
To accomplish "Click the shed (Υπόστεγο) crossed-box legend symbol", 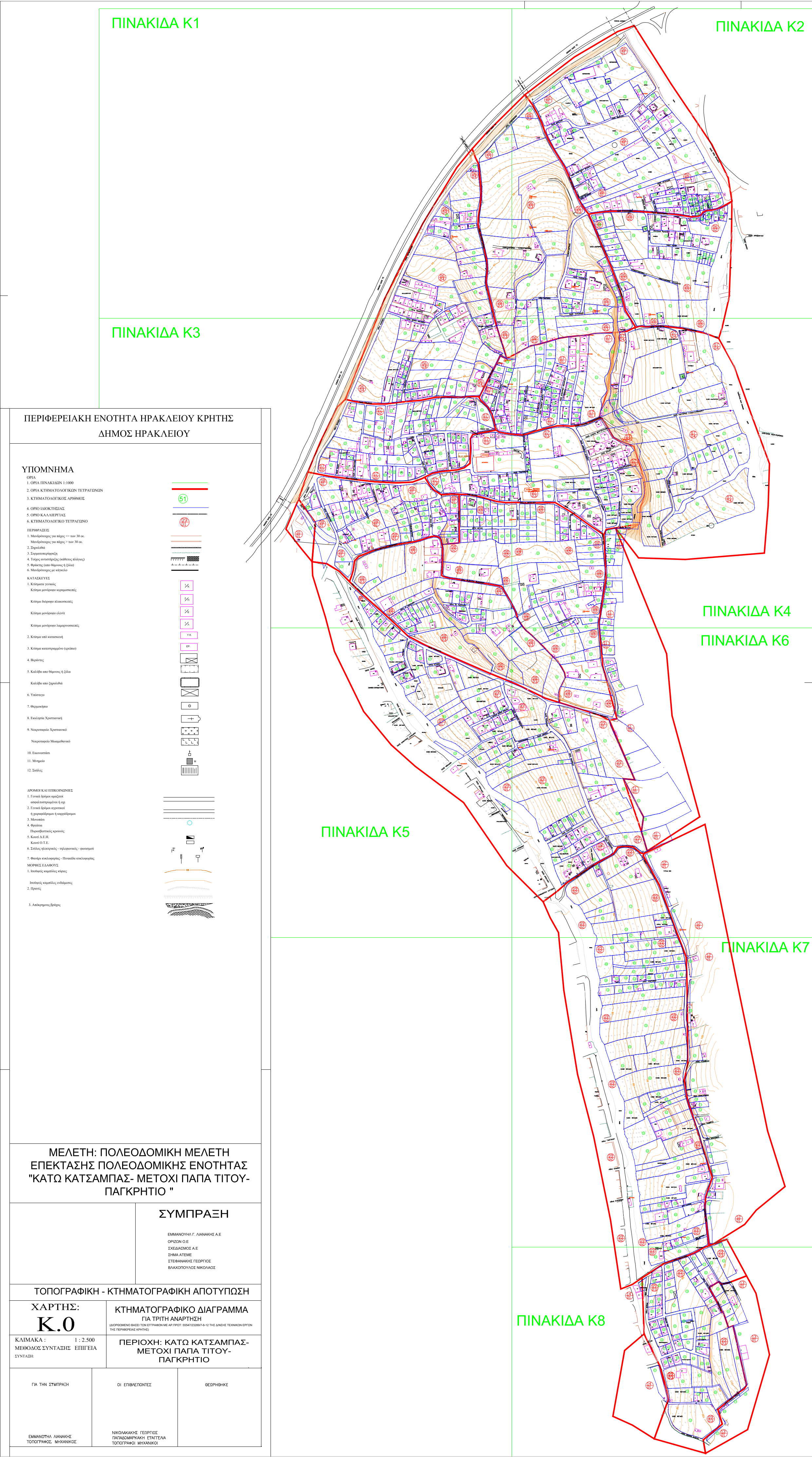I will click(x=189, y=693).
